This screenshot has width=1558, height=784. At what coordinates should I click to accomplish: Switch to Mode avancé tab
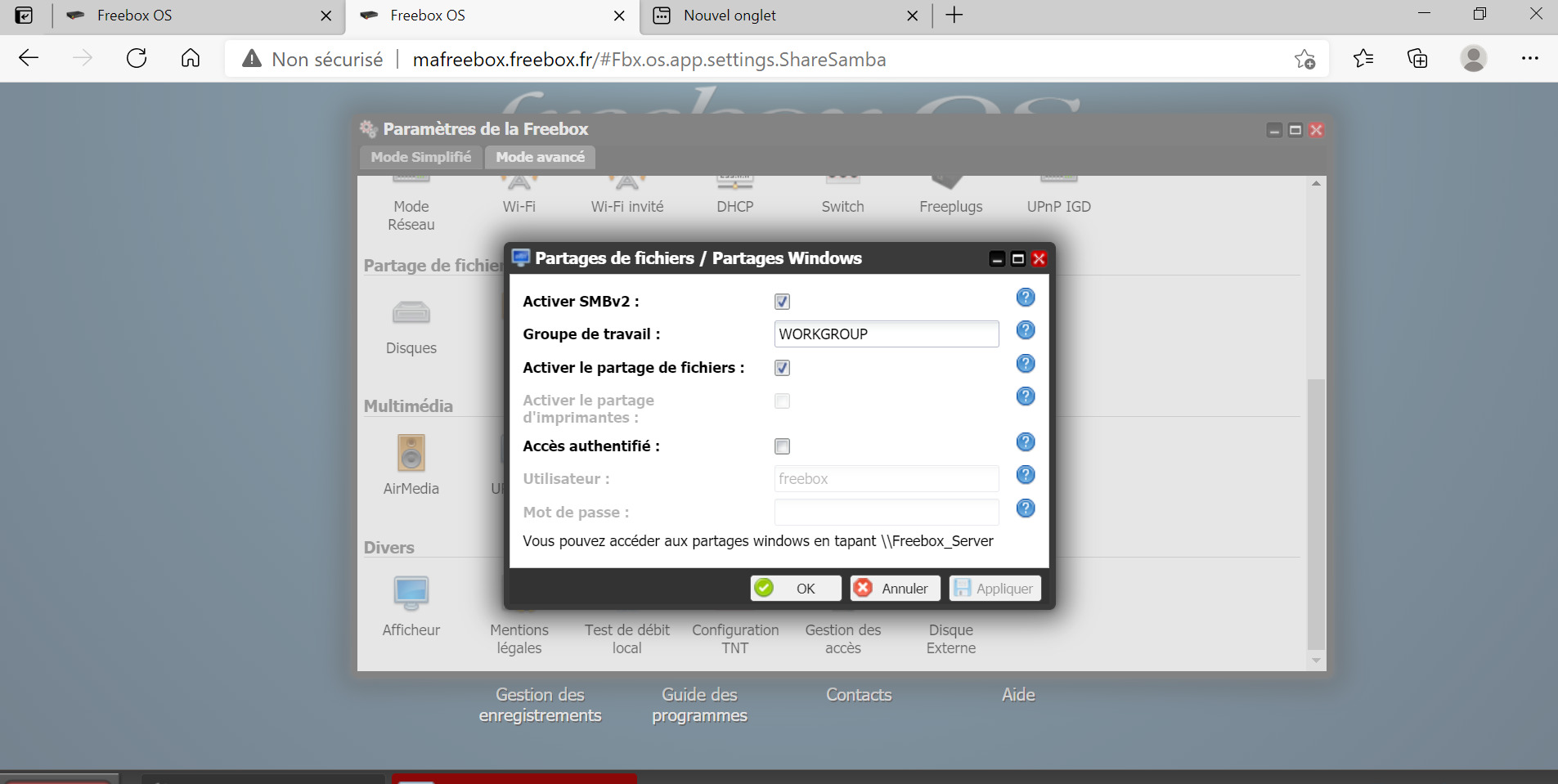(x=540, y=157)
